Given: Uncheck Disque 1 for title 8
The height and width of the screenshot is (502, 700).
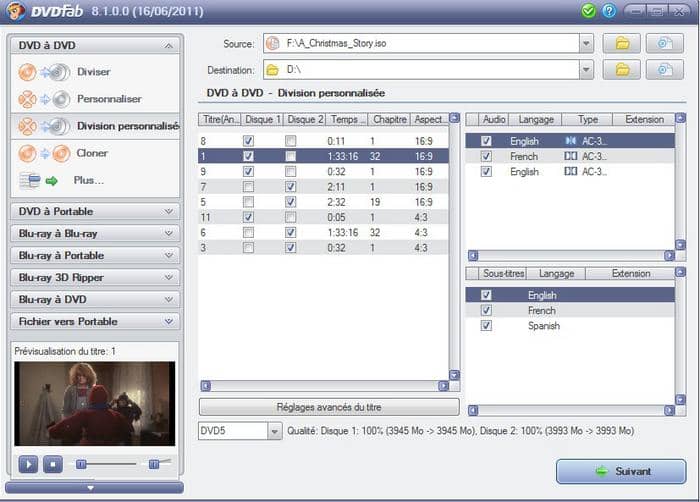Looking at the screenshot, I should [x=248, y=141].
